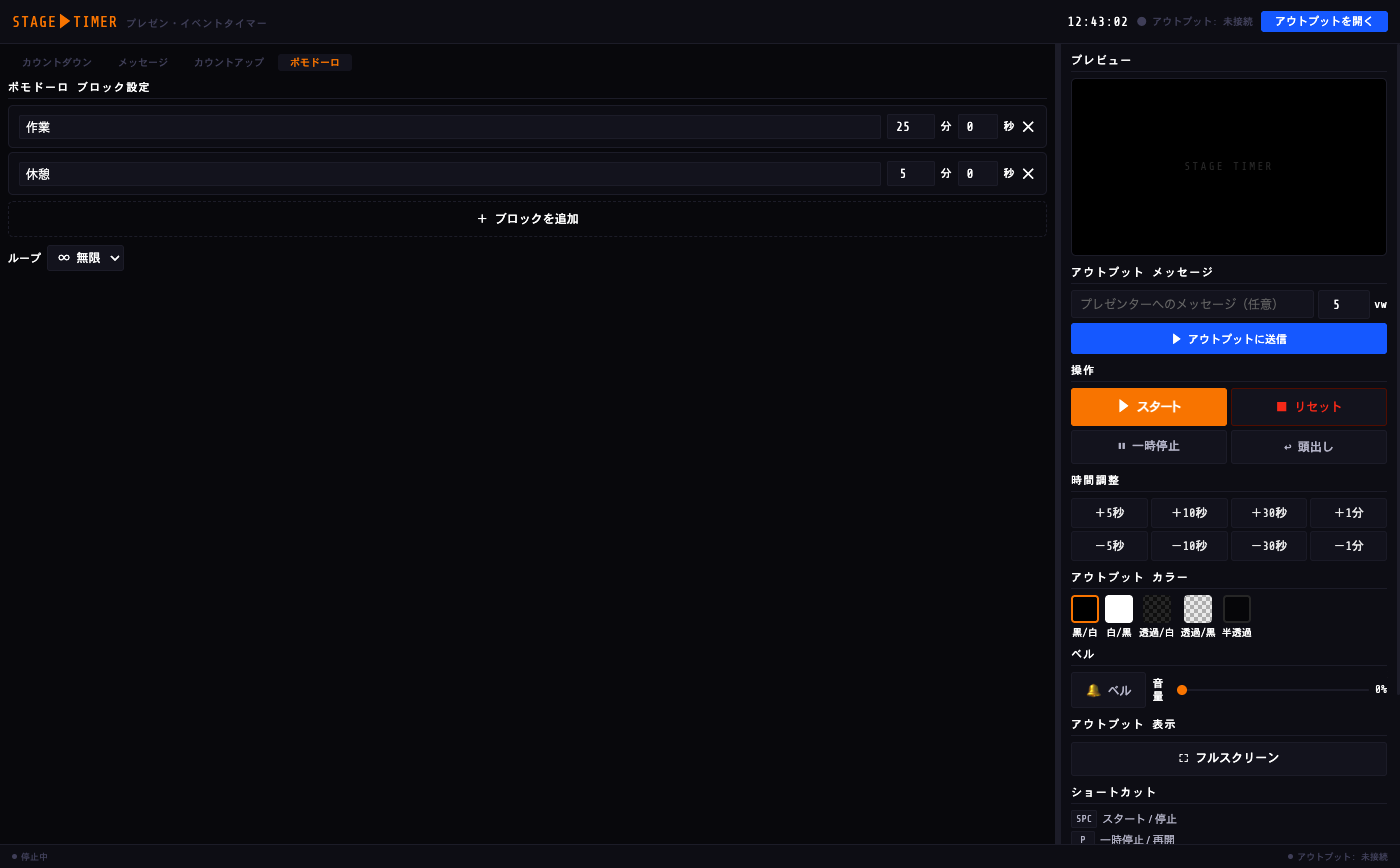Viewport: 1400px width, 868px height.
Task: Select the 白/黒 output color swatch
Action: coord(1119,609)
